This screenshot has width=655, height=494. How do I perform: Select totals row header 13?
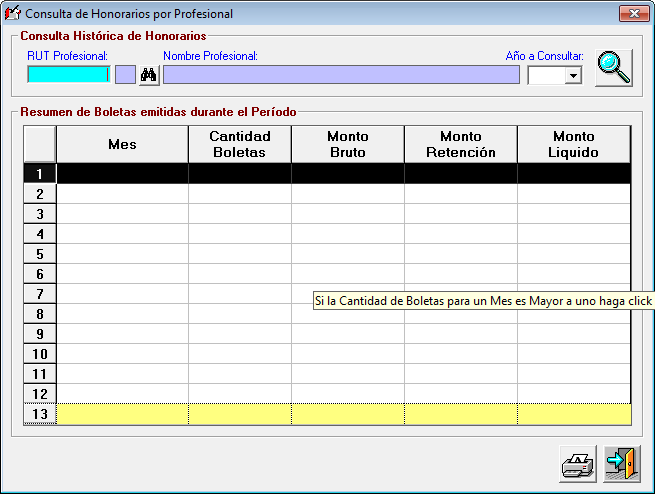click(40, 414)
